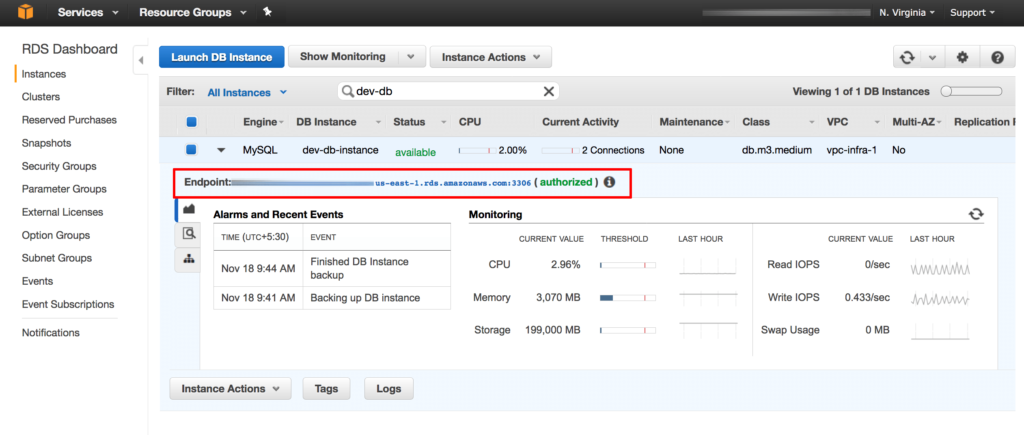Open Event Subscriptions in the sidebar
This screenshot has width=1024, height=435.
[x=68, y=304]
